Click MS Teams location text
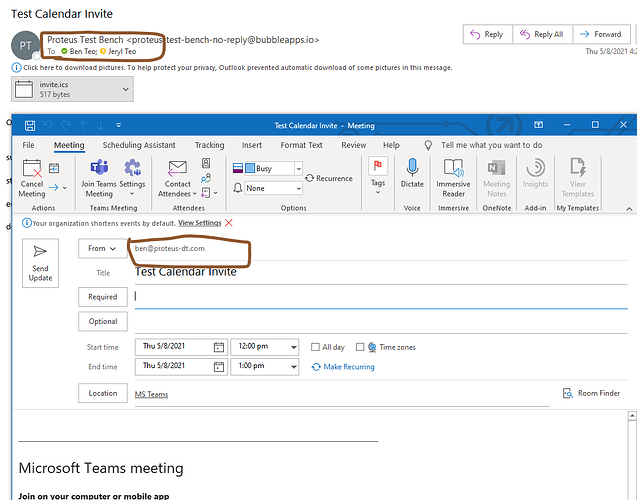 pyautogui.click(x=151, y=394)
